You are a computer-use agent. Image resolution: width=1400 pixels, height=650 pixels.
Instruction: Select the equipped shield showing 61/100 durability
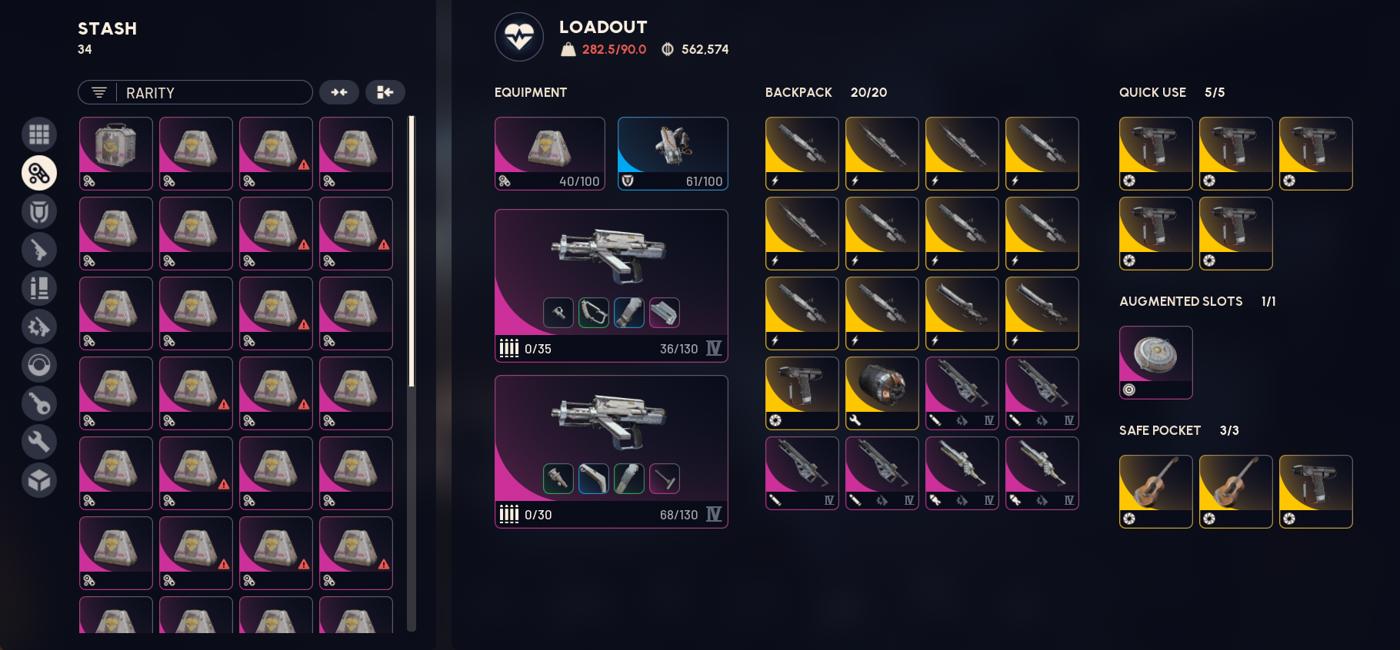coord(673,154)
